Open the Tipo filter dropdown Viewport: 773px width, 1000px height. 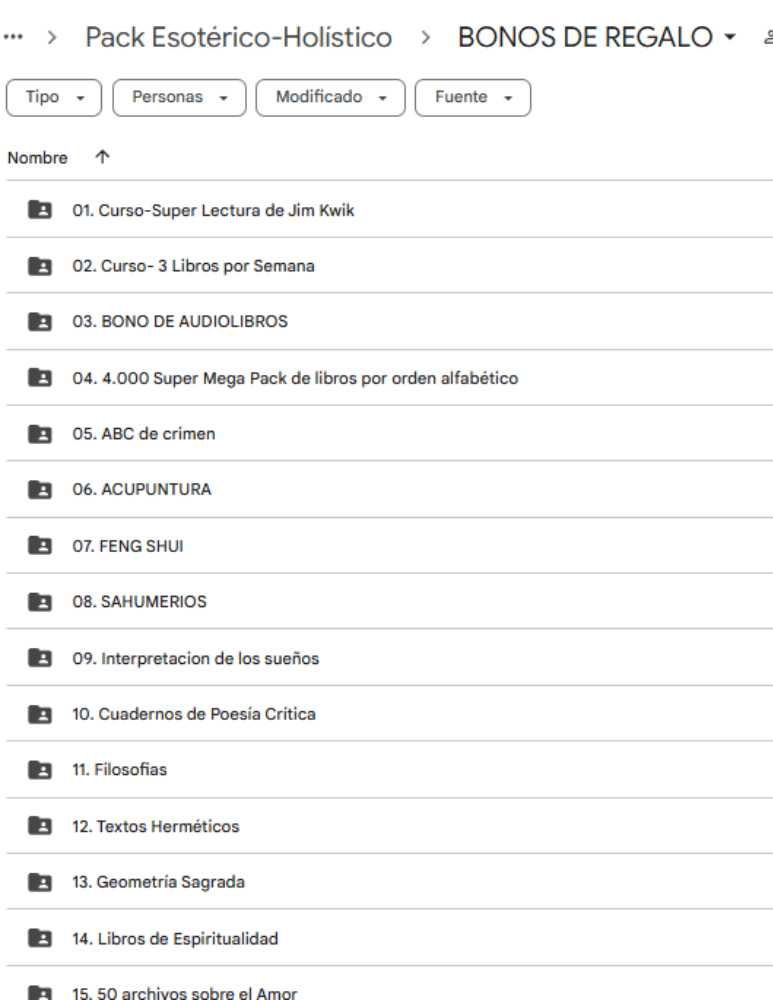tap(54, 98)
